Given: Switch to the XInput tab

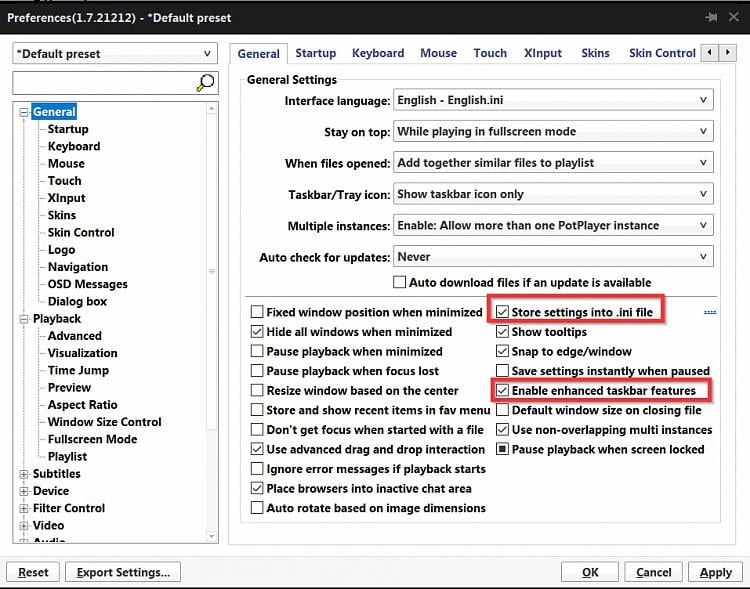Looking at the screenshot, I should [x=543, y=53].
